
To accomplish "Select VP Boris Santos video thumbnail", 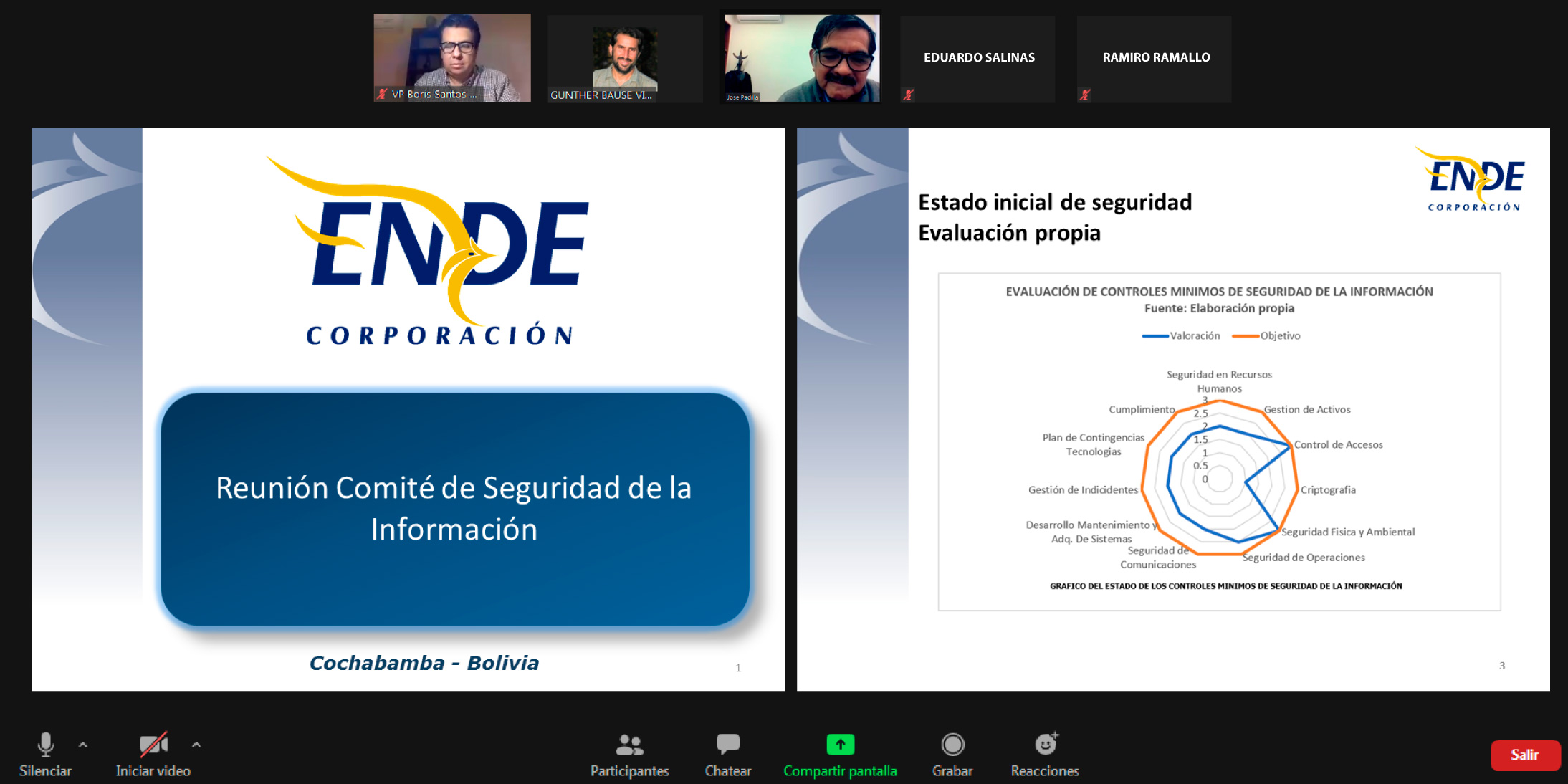I will (x=452, y=57).
